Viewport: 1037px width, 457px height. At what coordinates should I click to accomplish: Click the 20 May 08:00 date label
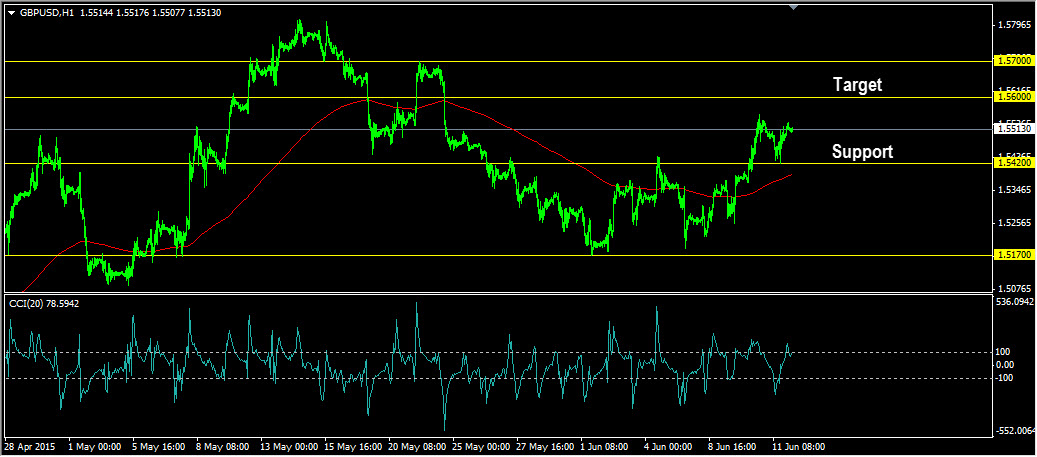(417, 446)
